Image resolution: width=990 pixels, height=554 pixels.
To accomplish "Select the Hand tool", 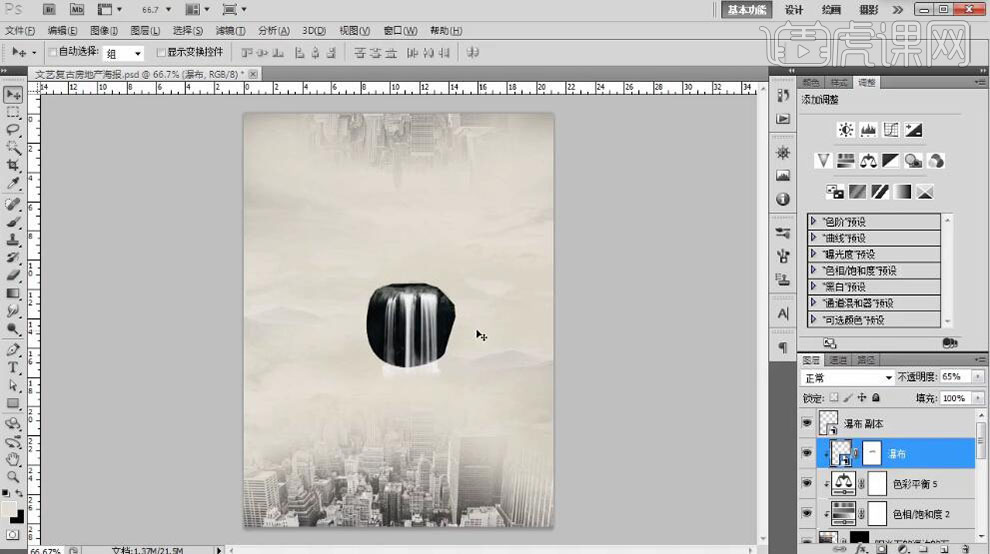I will pos(13,459).
